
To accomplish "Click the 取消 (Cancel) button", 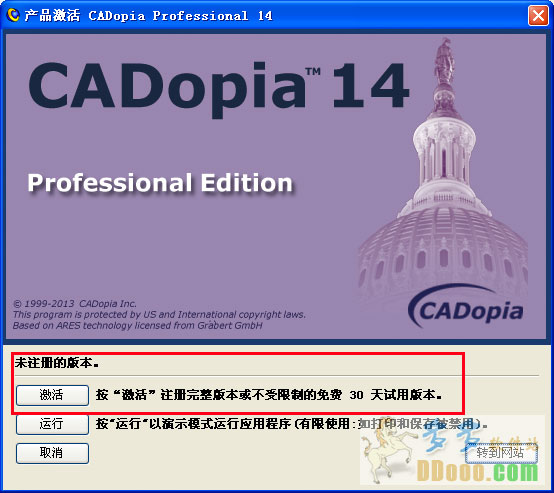I will click(x=52, y=453).
